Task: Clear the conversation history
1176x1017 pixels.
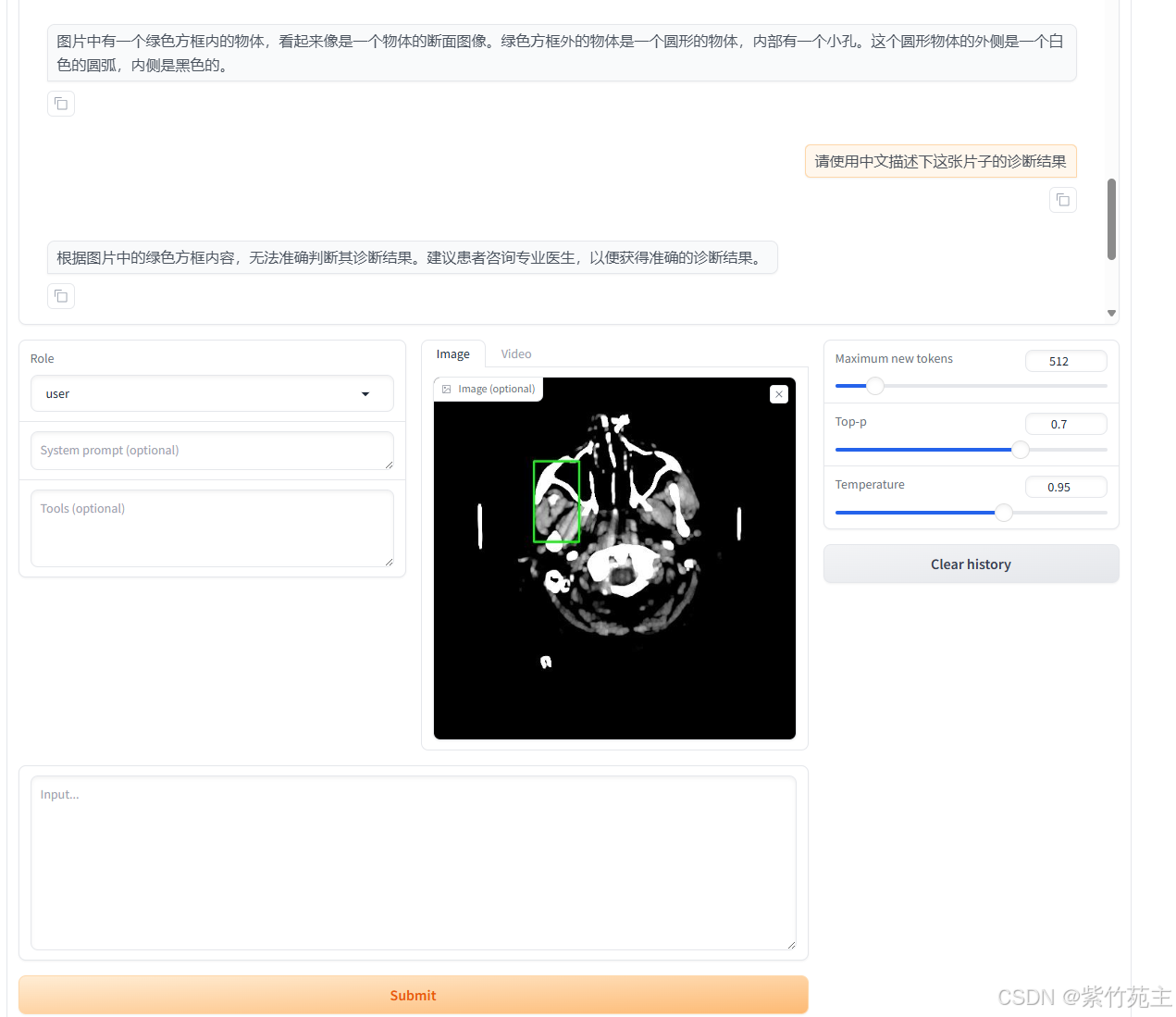Action: pos(970,564)
